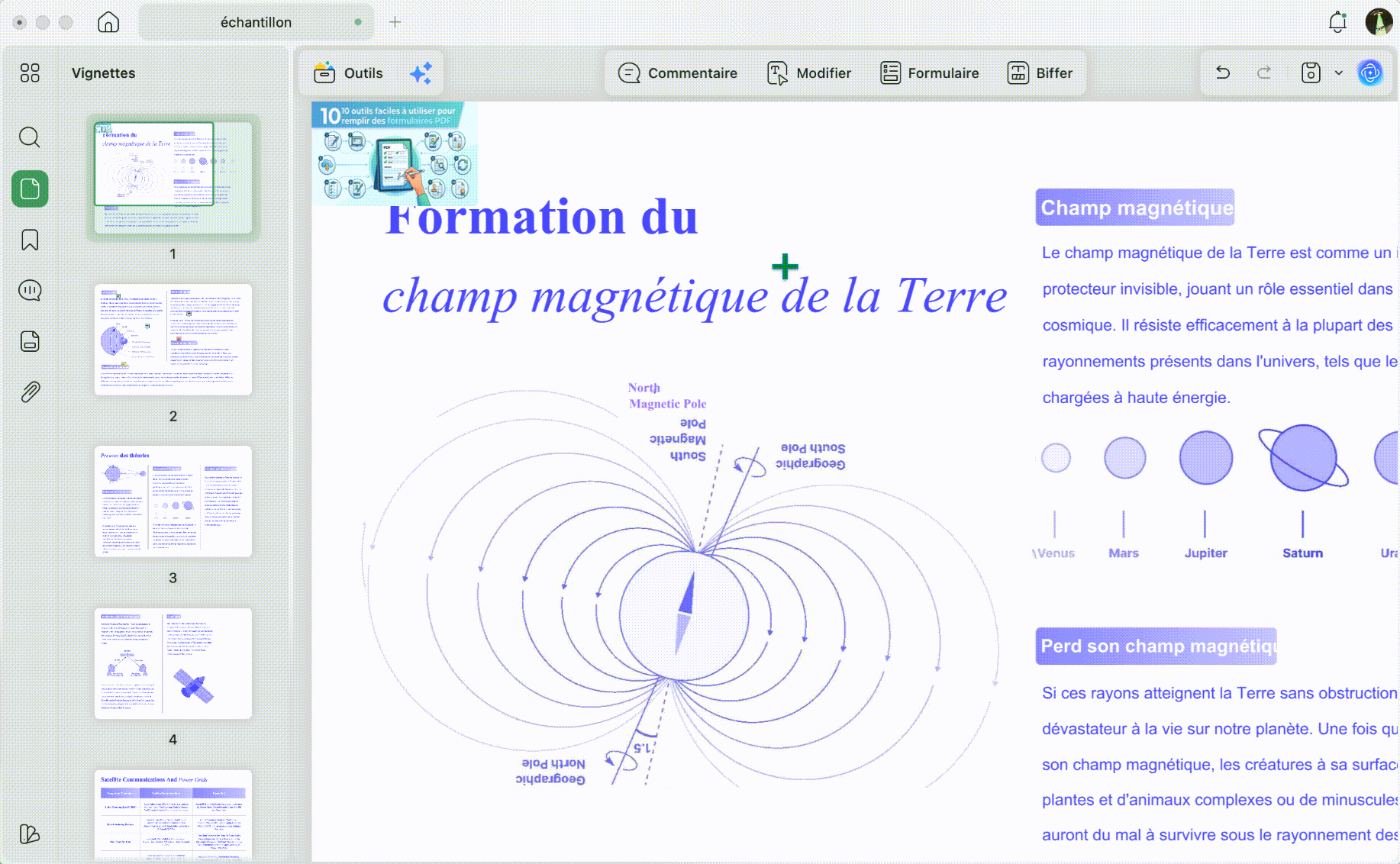Image resolution: width=1400 pixels, height=864 pixels.
Task: Open the user profile avatar
Action: click(1379, 22)
